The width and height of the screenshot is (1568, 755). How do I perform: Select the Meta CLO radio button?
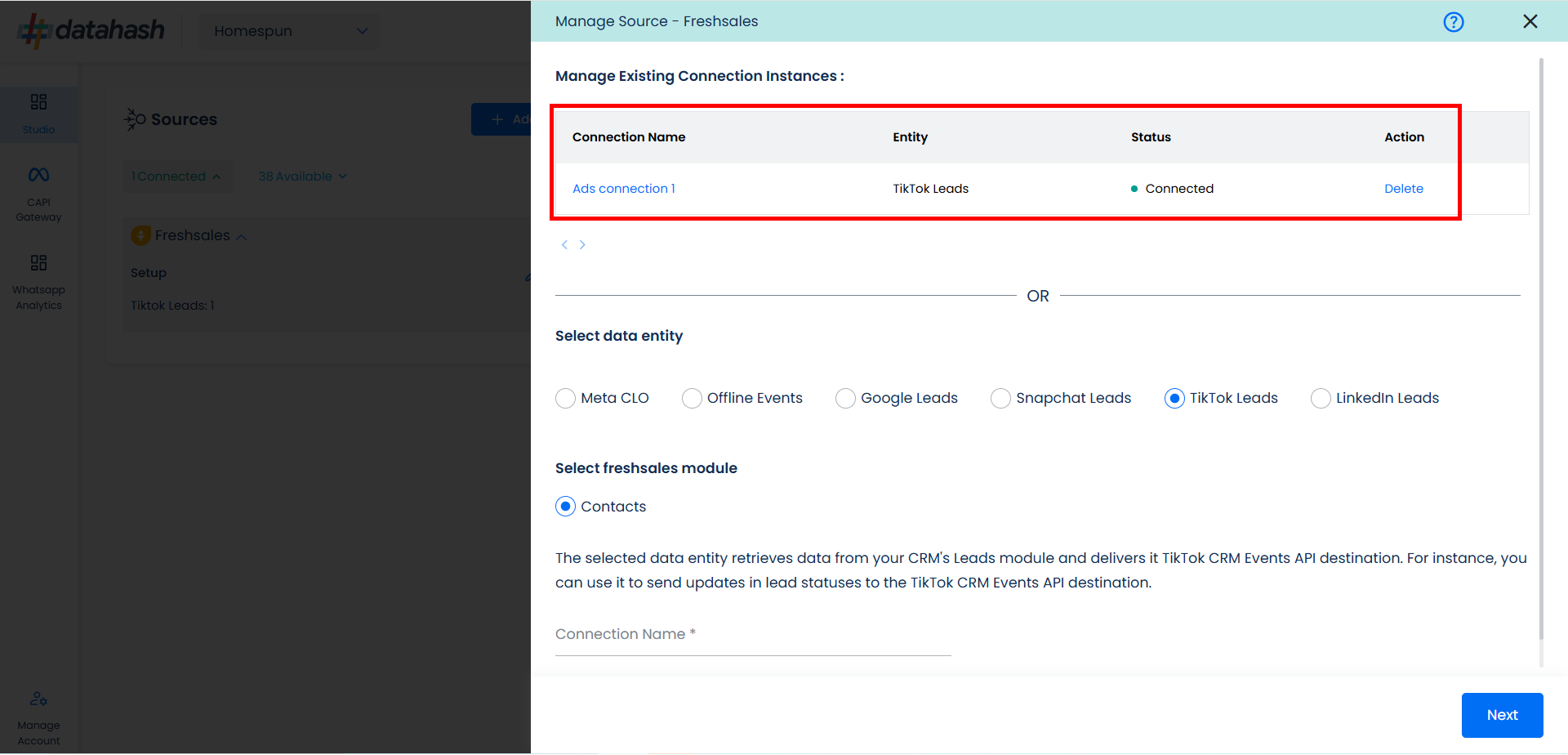(x=565, y=398)
